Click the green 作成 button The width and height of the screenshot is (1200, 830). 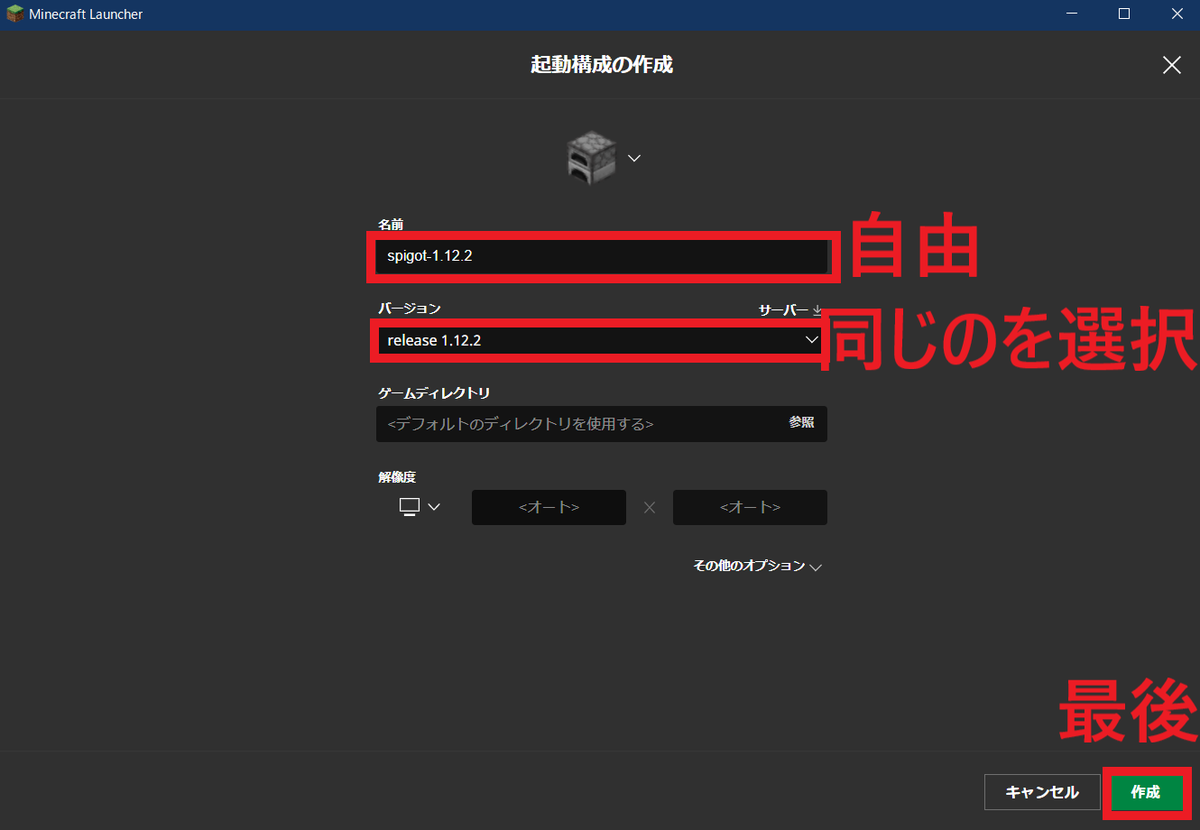[1146, 792]
